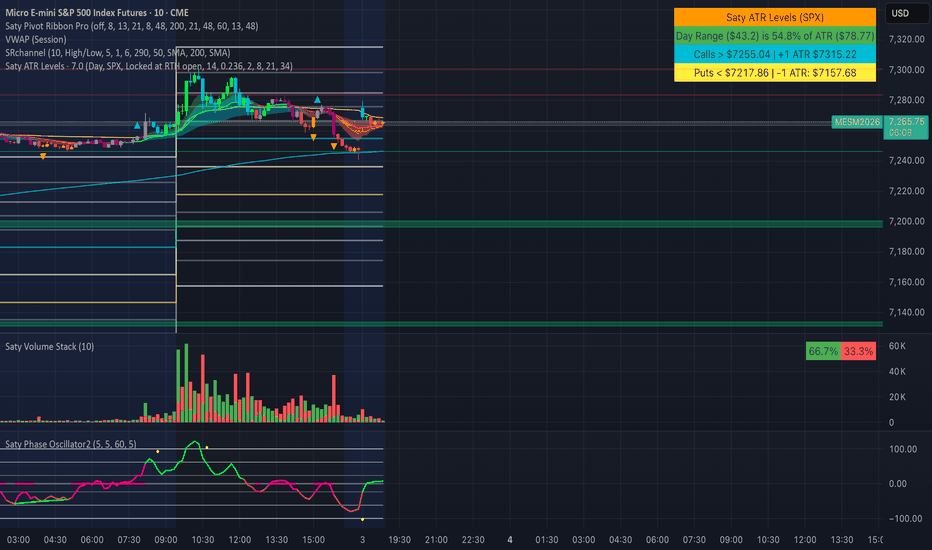
Task: Open the USD currency selector
Action: pos(900,13)
